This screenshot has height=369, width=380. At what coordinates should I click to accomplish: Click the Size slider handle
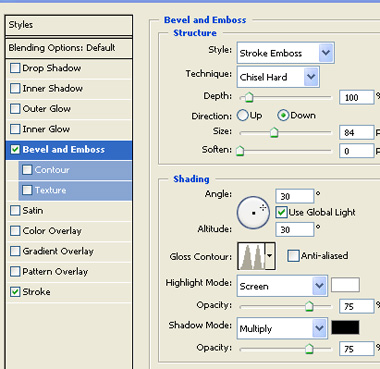coord(274,132)
